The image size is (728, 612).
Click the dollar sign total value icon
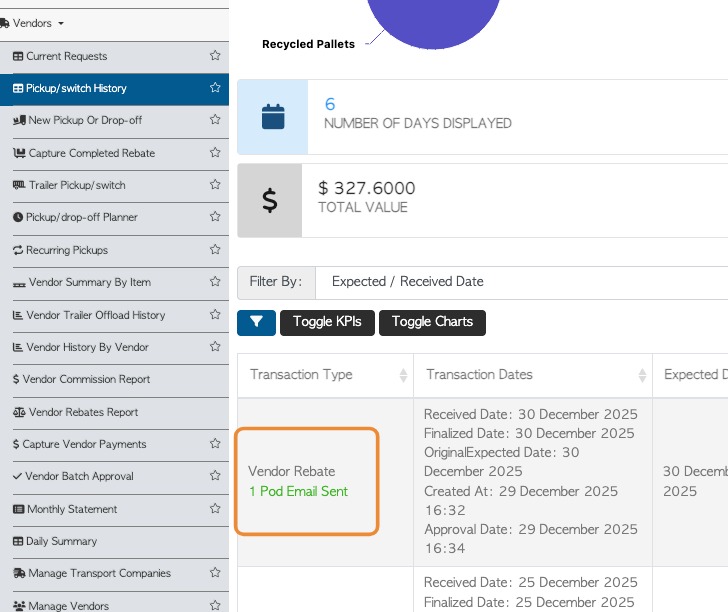click(x=269, y=200)
